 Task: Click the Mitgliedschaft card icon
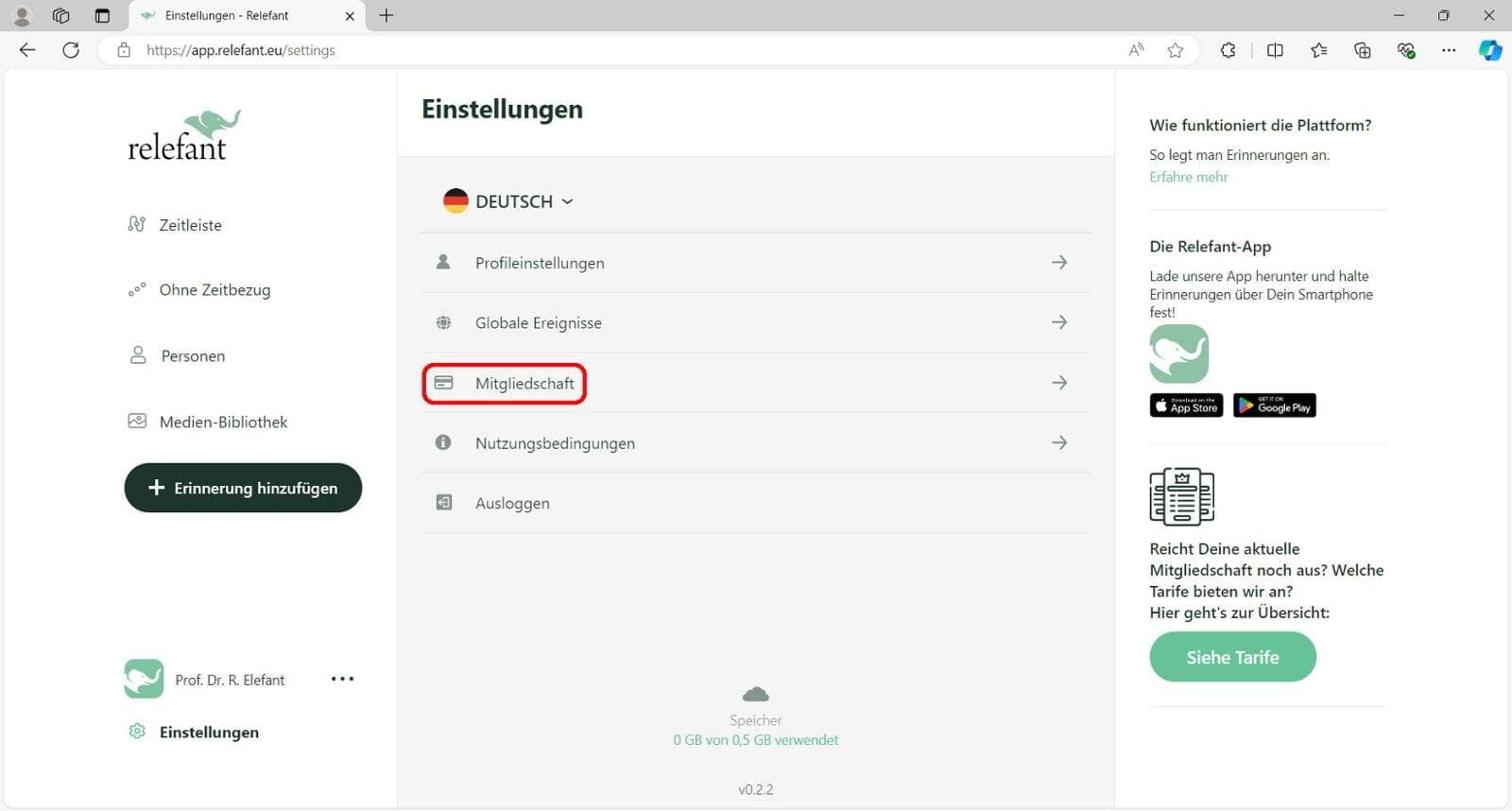click(443, 383)
